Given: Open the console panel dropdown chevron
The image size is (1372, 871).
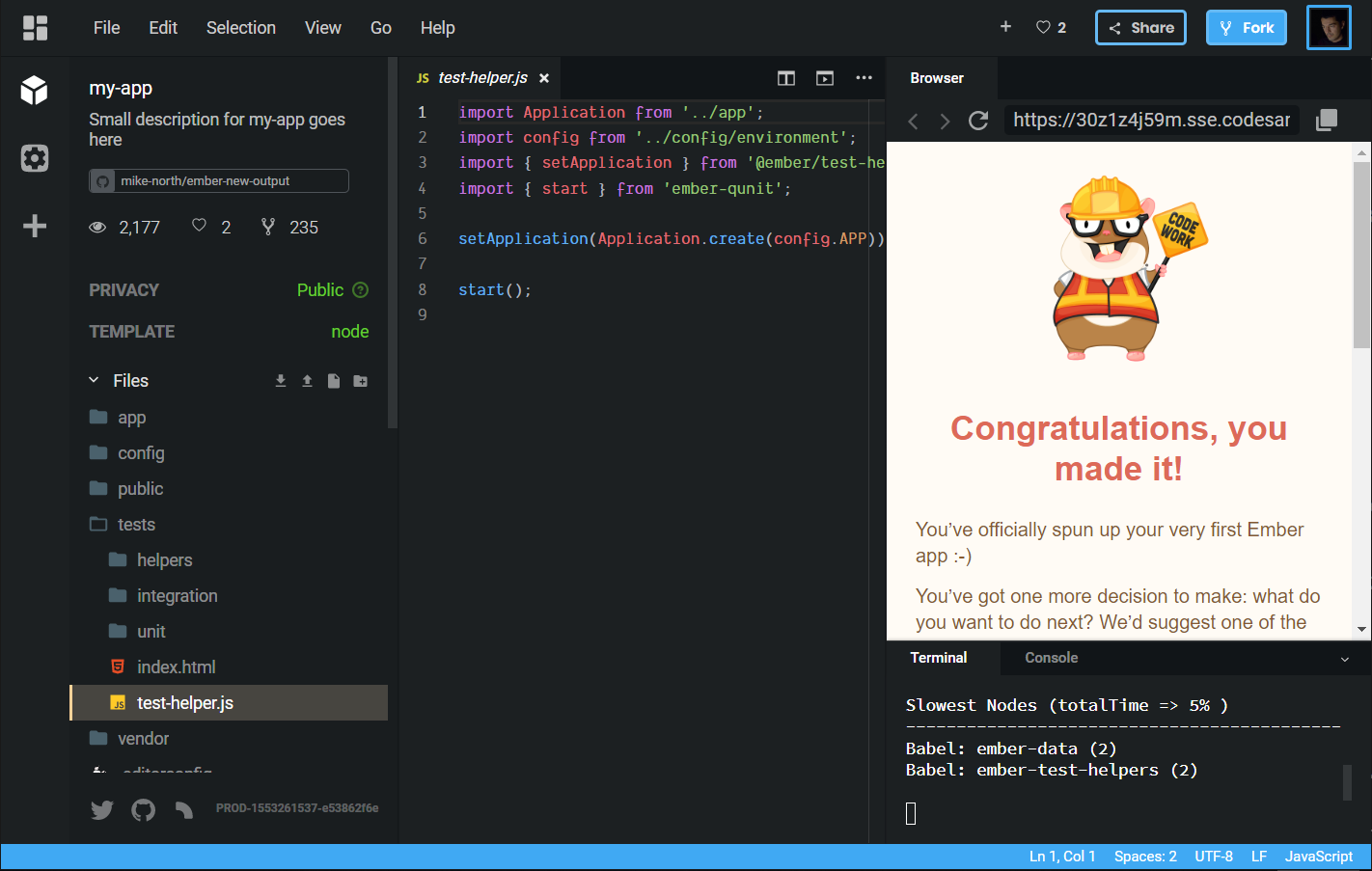Looking at the screenshot, I should [1345, 658].
